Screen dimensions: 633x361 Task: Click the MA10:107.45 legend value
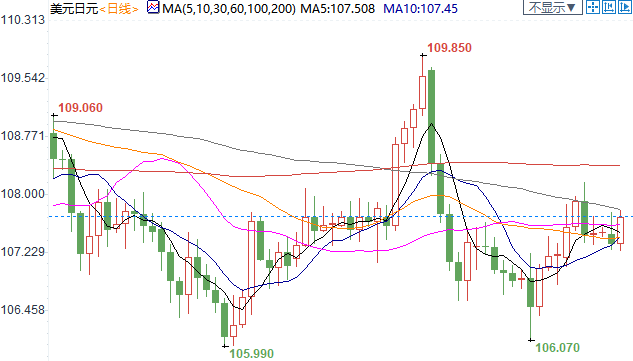pyautogui.click(x=420, y=8)
